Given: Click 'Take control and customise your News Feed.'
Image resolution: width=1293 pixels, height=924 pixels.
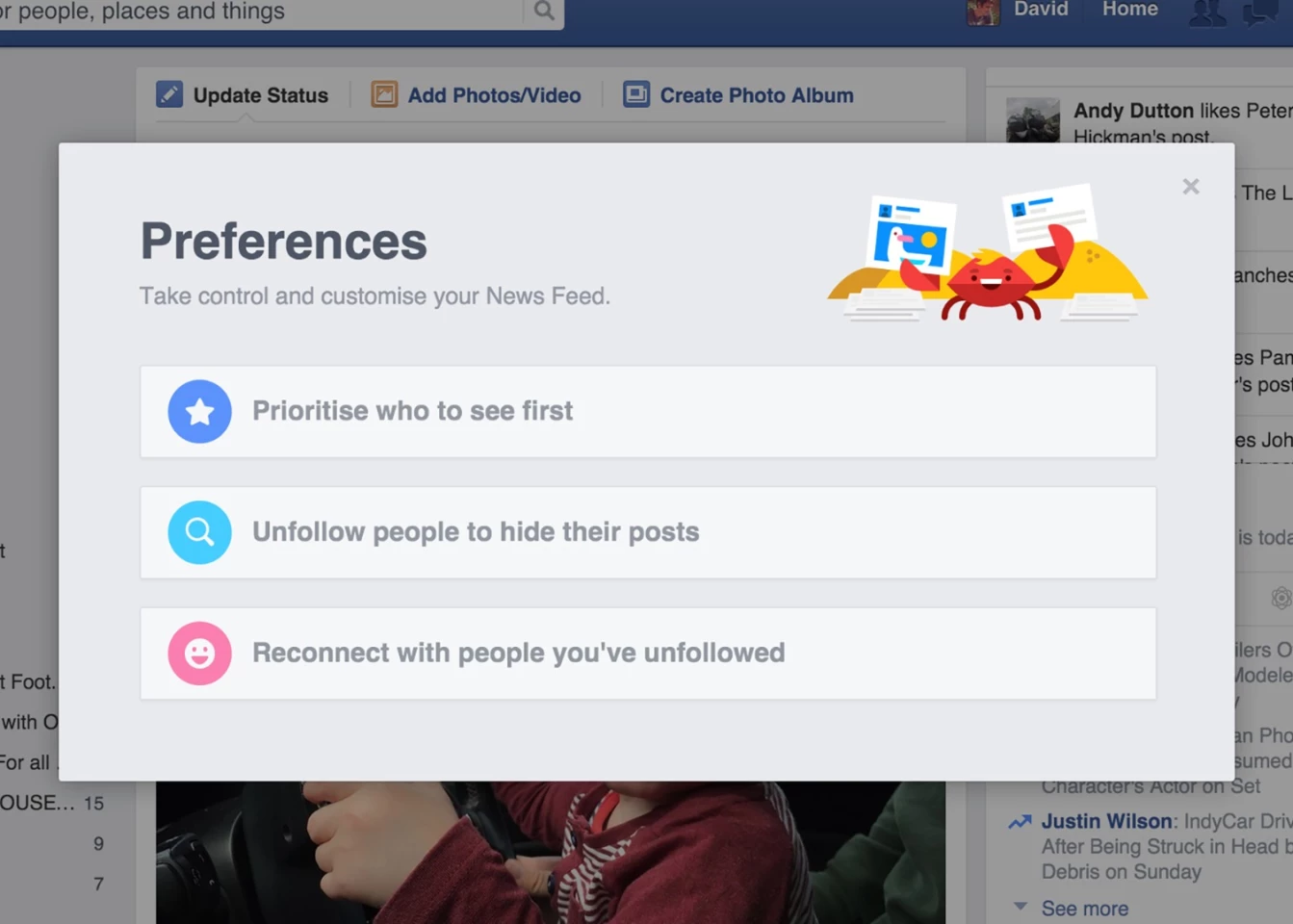Looking at the screenshot, I should click(375, 295).
